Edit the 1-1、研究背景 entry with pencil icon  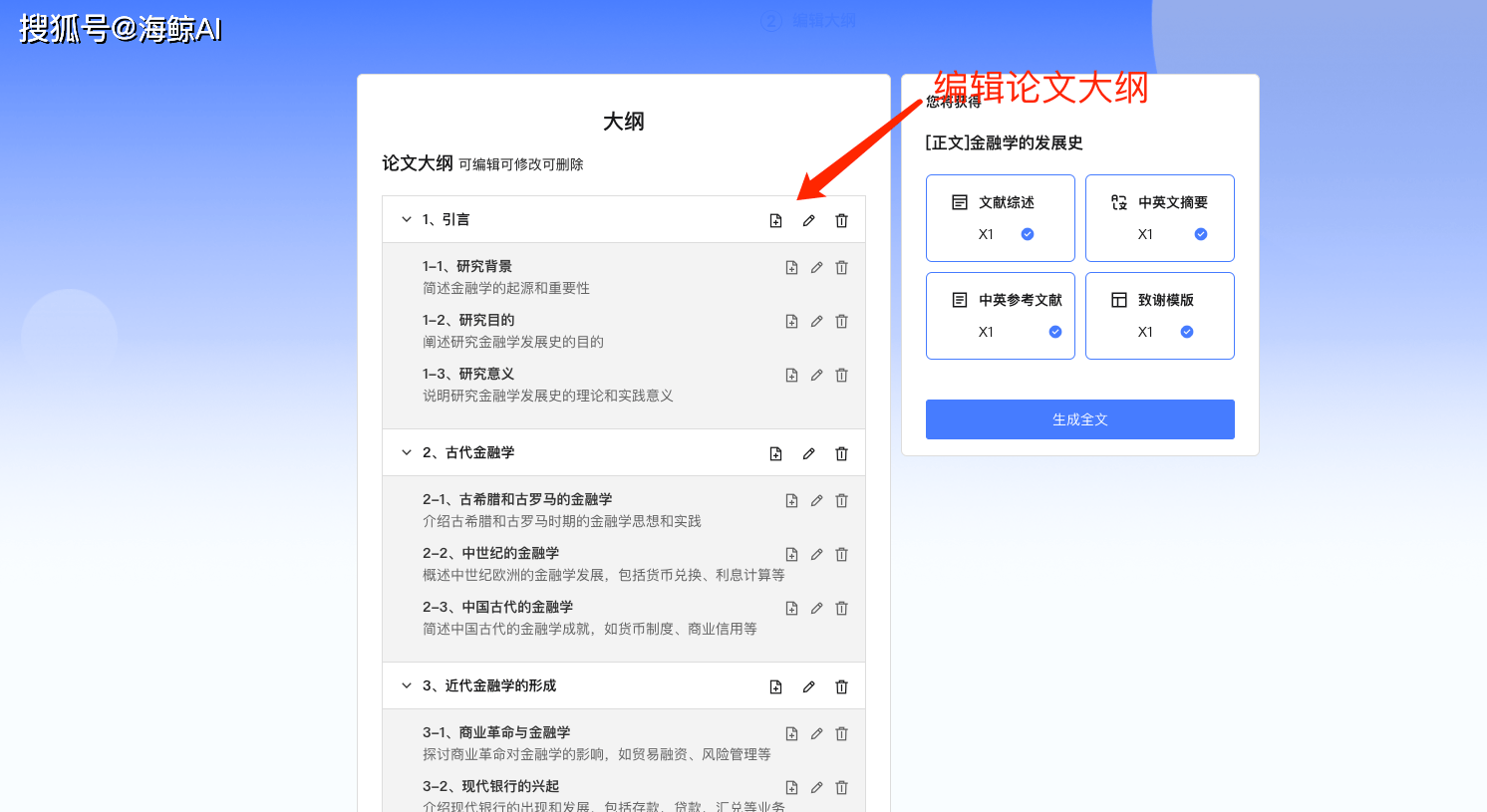pyautogui.click(x=816, y=267)
